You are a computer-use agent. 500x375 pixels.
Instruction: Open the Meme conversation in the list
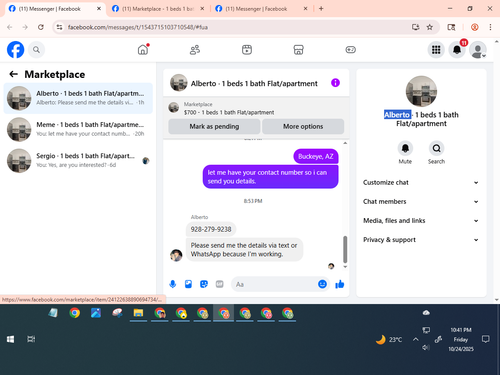pyautogui.click(x=78, y=129)
